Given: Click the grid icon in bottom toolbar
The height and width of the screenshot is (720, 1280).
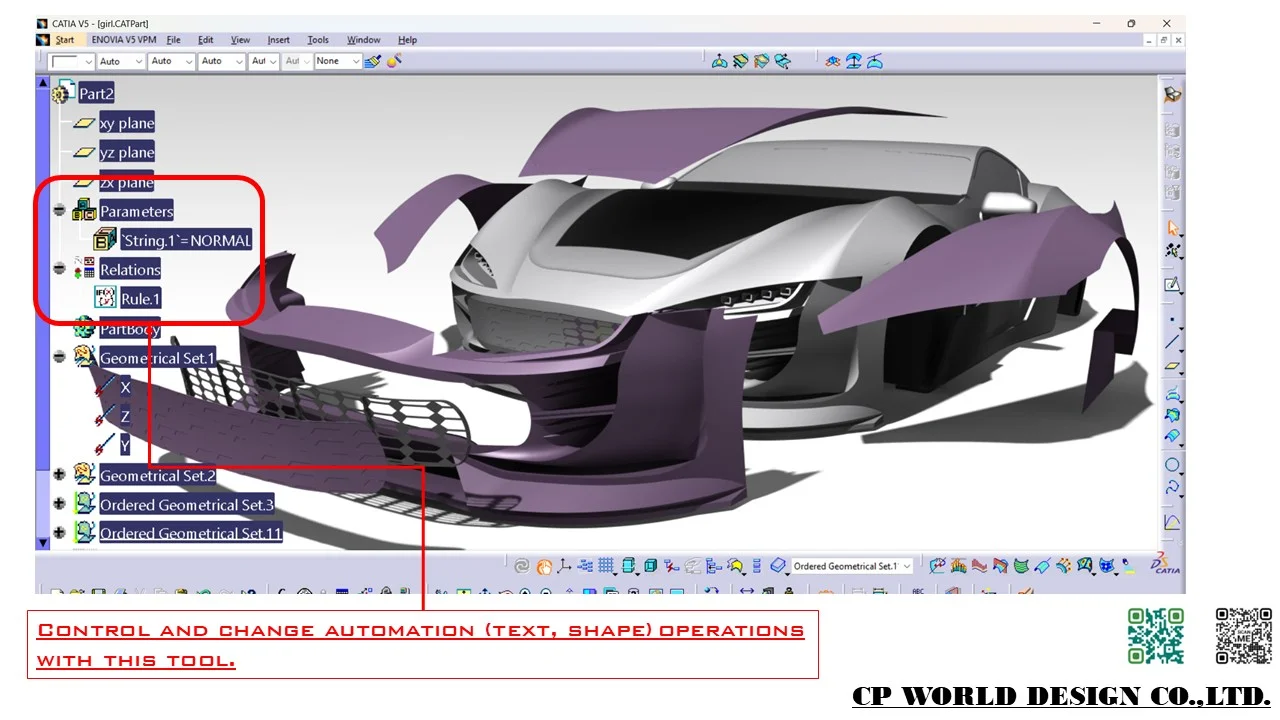Looking at the screenshot, I should 607,566.
